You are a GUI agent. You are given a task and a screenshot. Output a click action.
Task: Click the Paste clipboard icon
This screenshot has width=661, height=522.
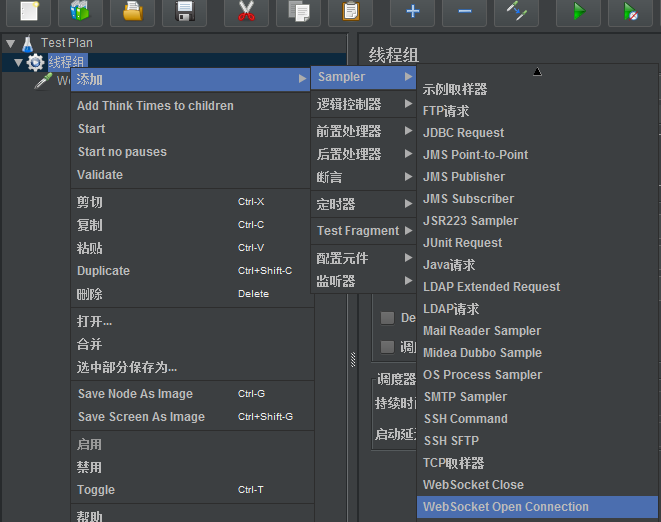coord(350,11)
